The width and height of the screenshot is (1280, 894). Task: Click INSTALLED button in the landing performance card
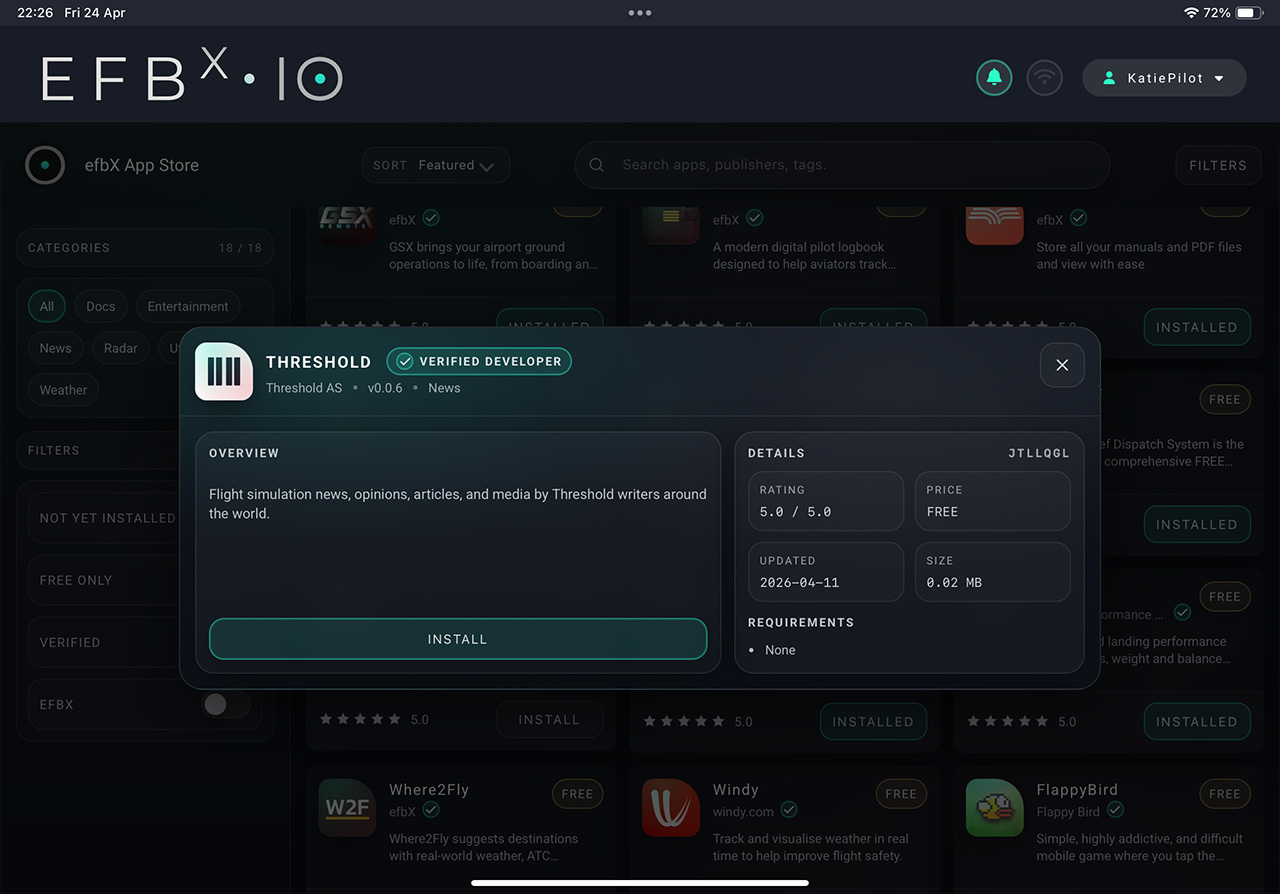tap(1197, 721)
